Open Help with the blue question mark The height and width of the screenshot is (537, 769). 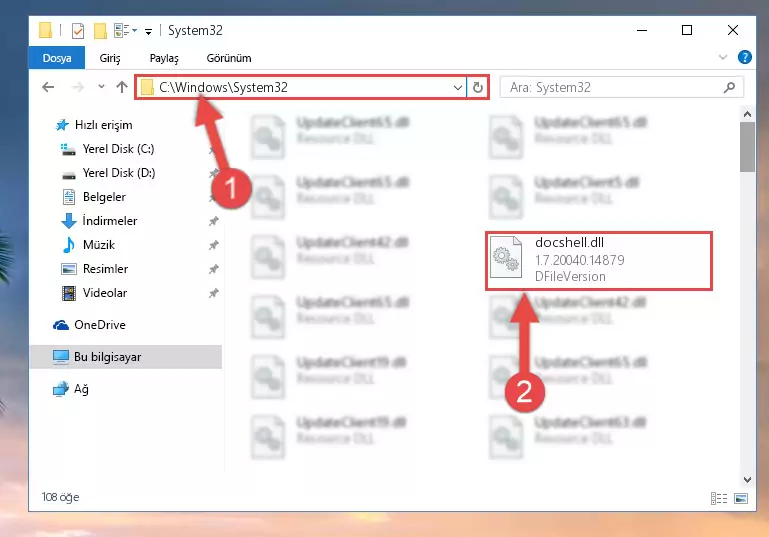point(744,57)
